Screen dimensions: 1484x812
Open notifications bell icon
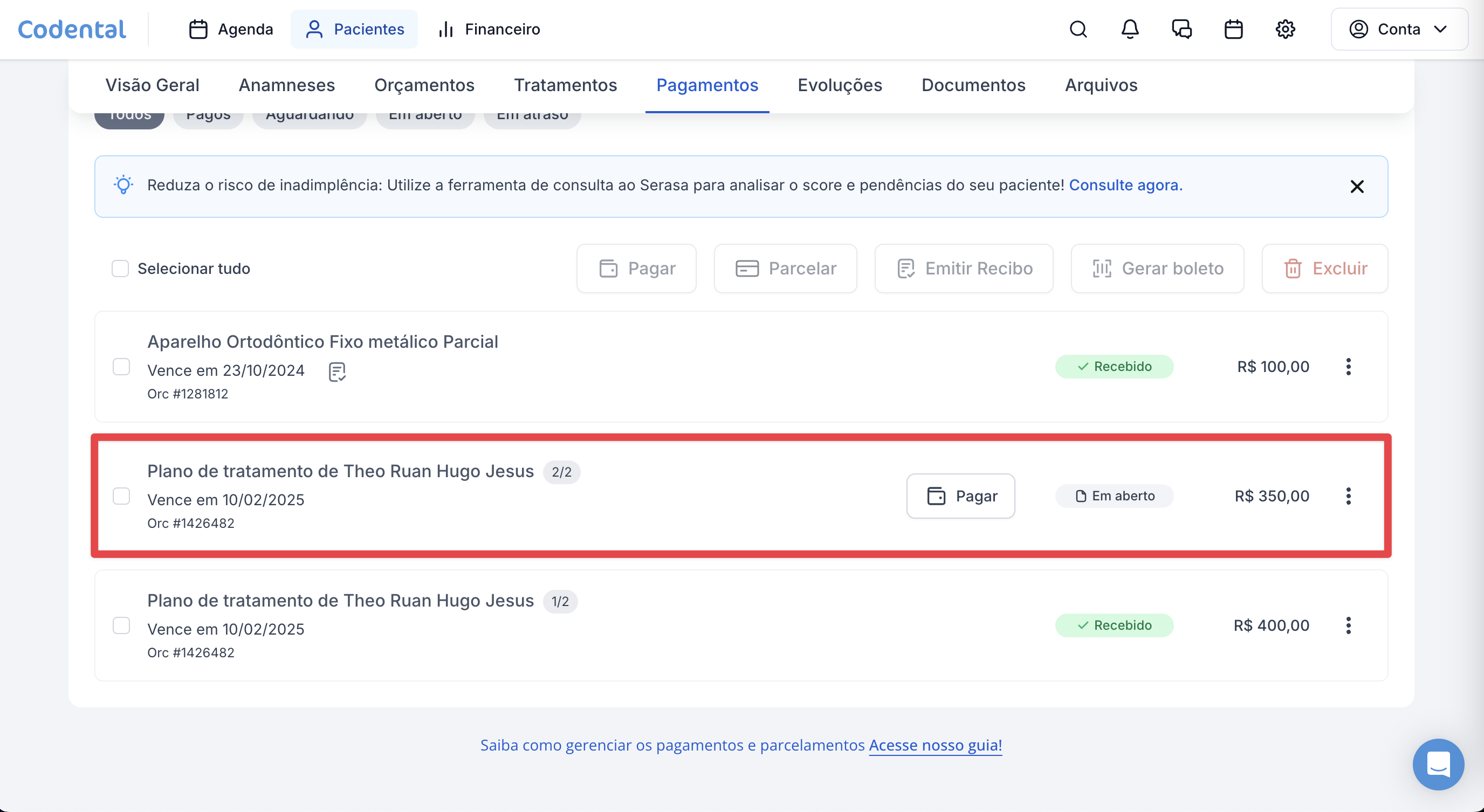[1130, 29]
